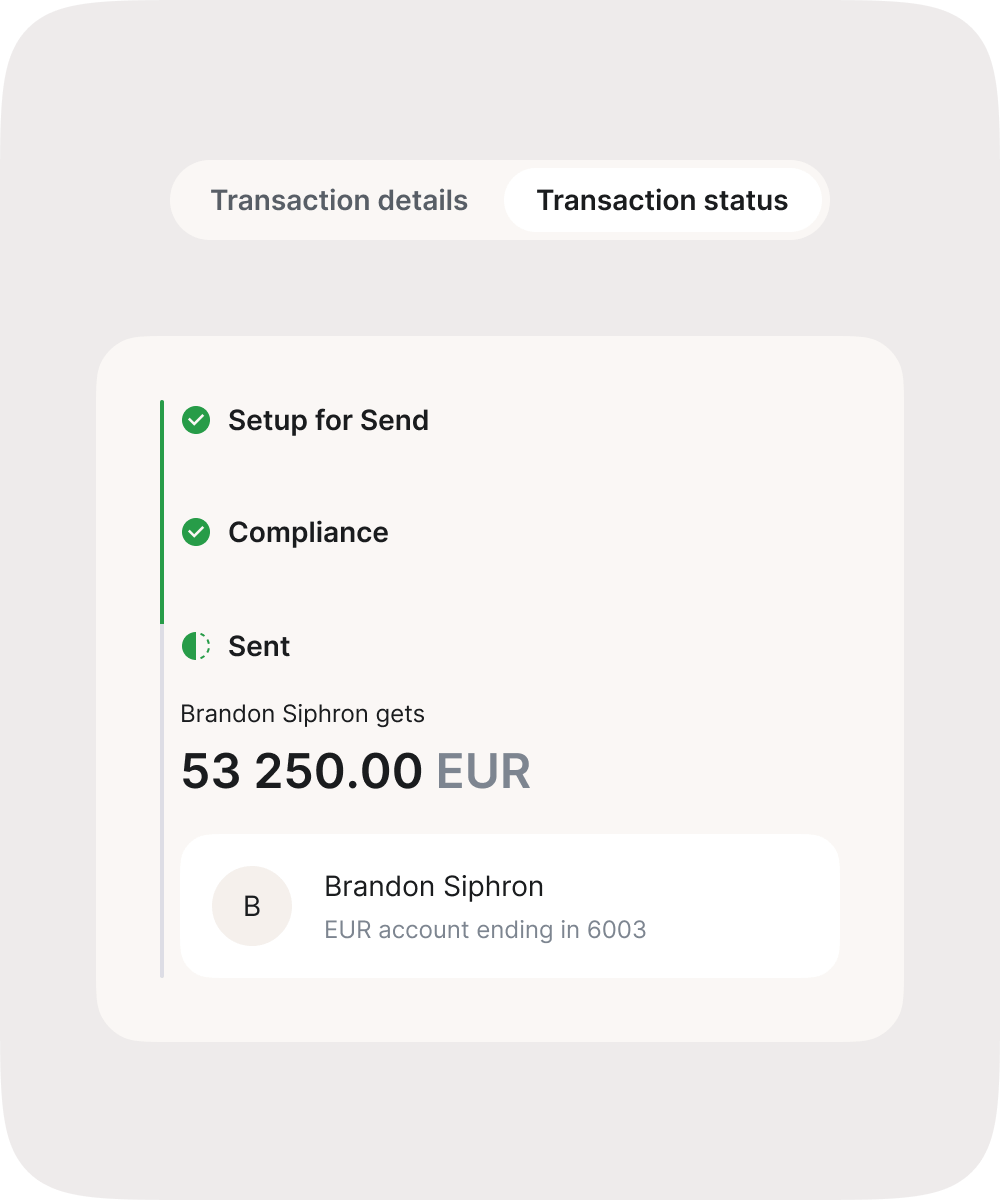Image resolution: width=1000 pixels, height=1200 pixels.
Task: Click the green completed section of progress line
Action: [162, 510]
